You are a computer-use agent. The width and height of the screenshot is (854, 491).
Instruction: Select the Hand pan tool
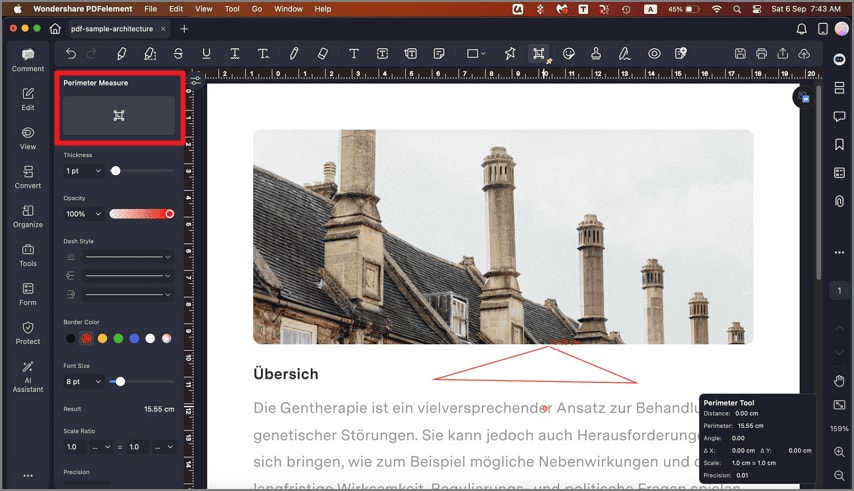[x=839, y=380]
